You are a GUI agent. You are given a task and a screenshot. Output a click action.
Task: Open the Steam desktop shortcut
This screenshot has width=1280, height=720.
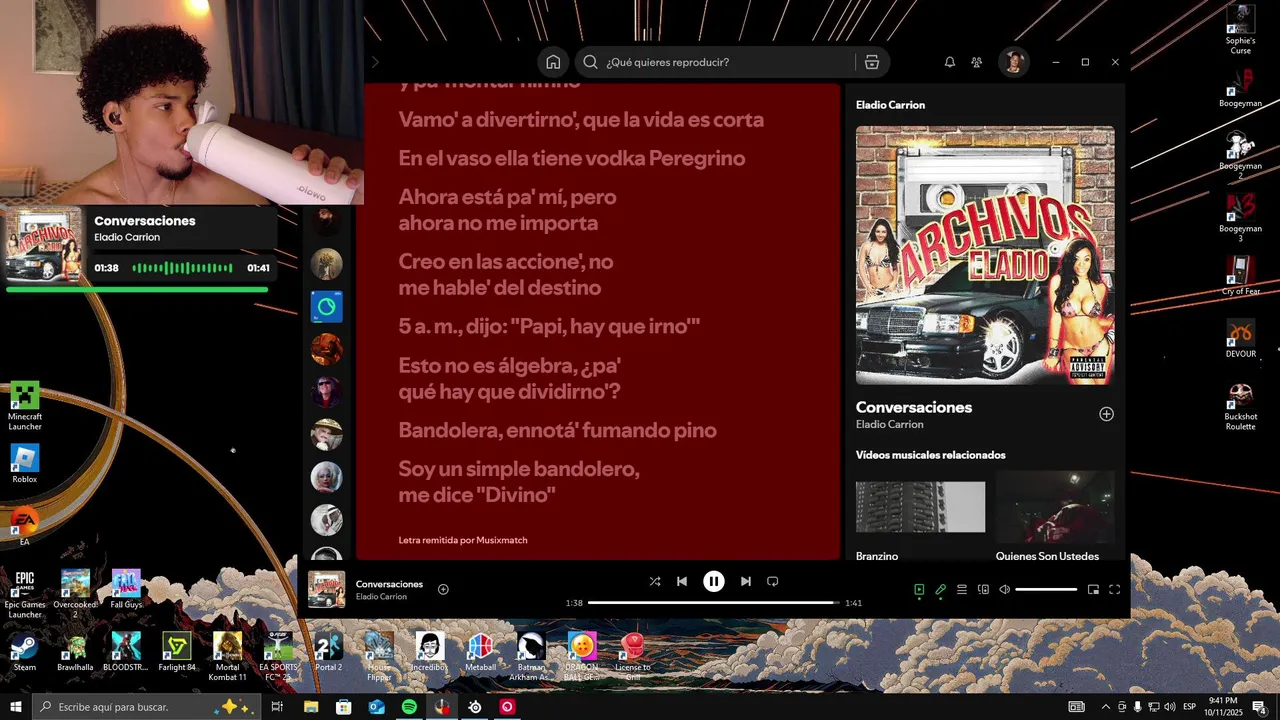tap(25, 651)
